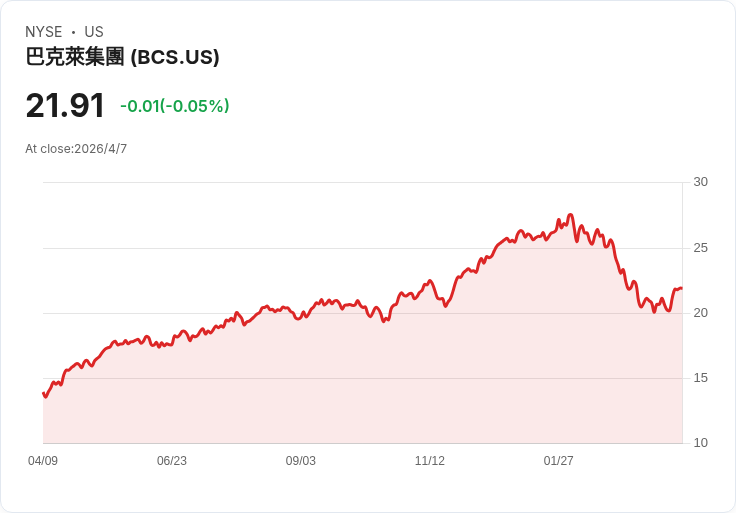Image resolution: width=736 pixels, height=513 pixels.
Task: Pick the 15 price axis label
Action: click(701, 378)
